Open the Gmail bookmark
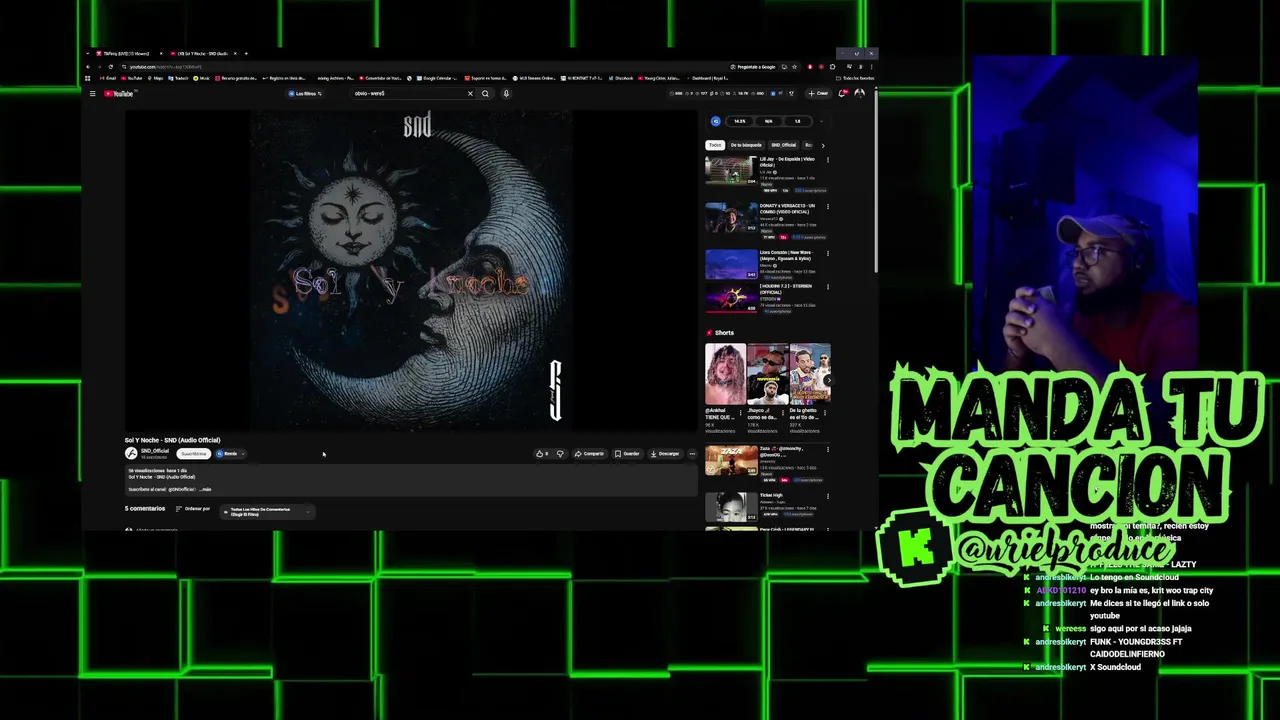The image size is (1280, 720). [x=108, y=78]
